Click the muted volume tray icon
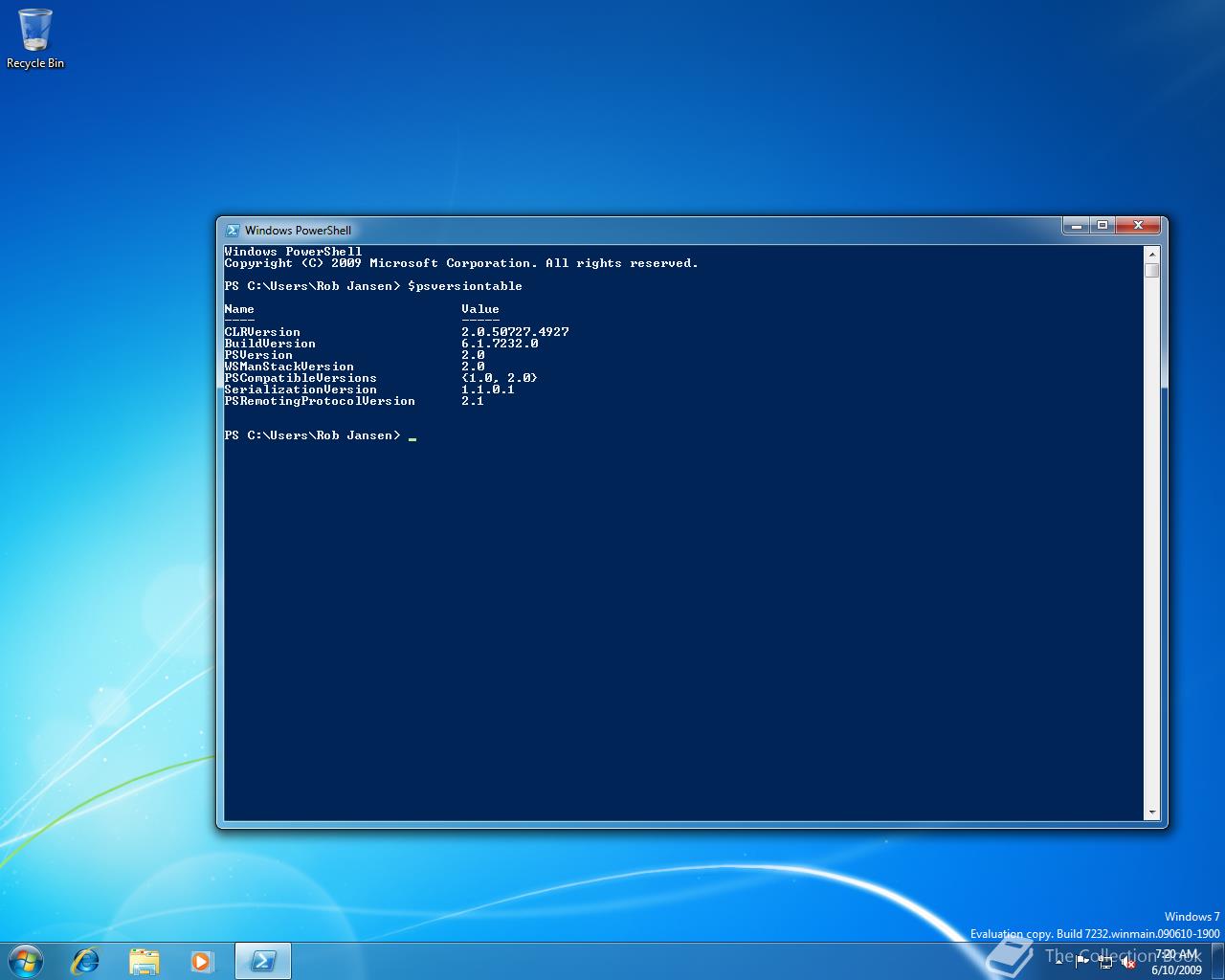This screenshot has height=980, width=1225. [1128, 963]
